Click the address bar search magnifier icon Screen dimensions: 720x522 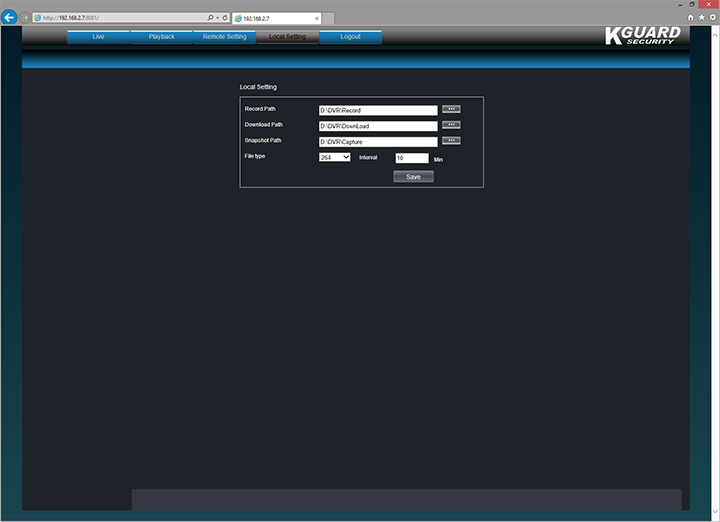click(x=210, y=18)
